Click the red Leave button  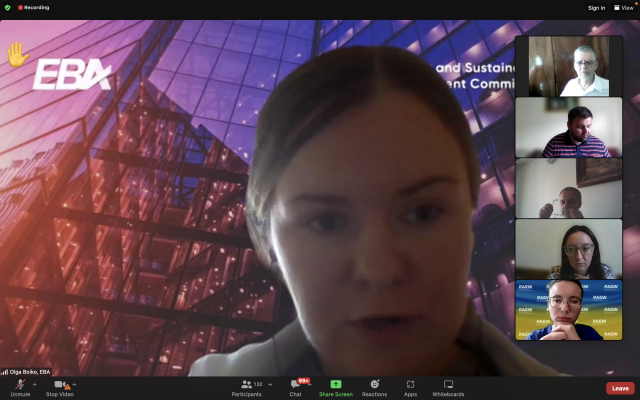[x=620, y=388]
